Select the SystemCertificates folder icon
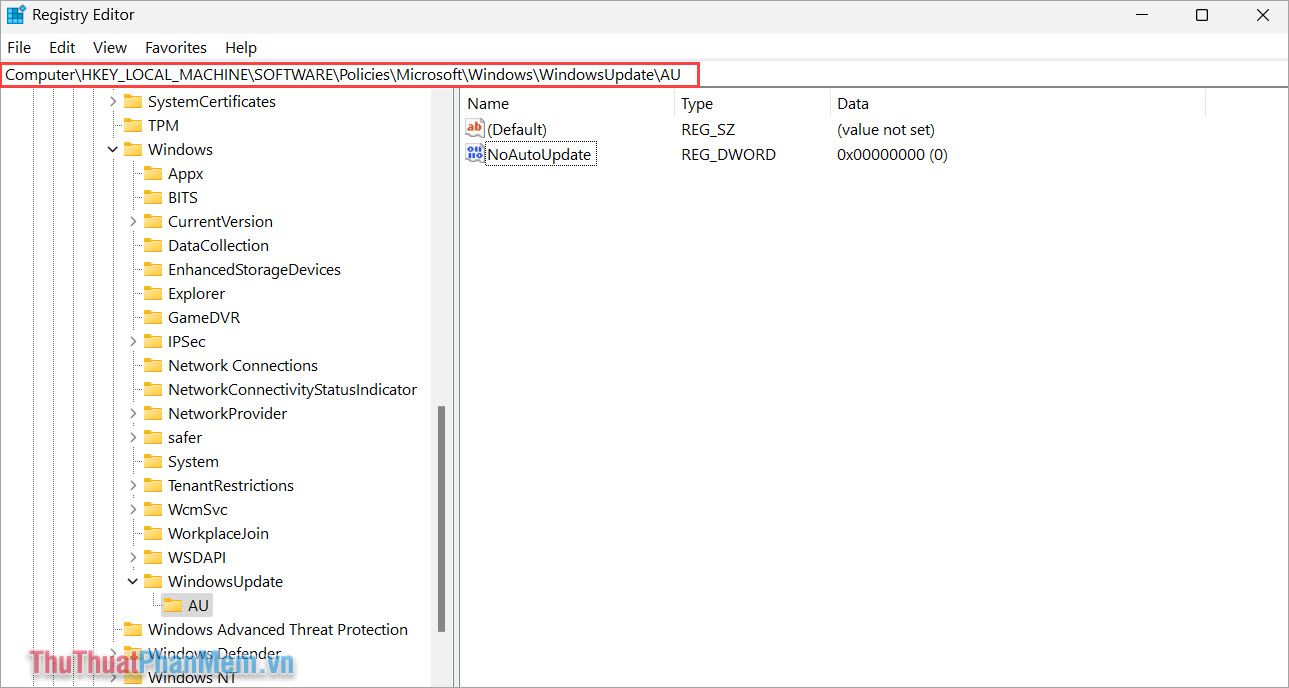 tap(134, 101)
